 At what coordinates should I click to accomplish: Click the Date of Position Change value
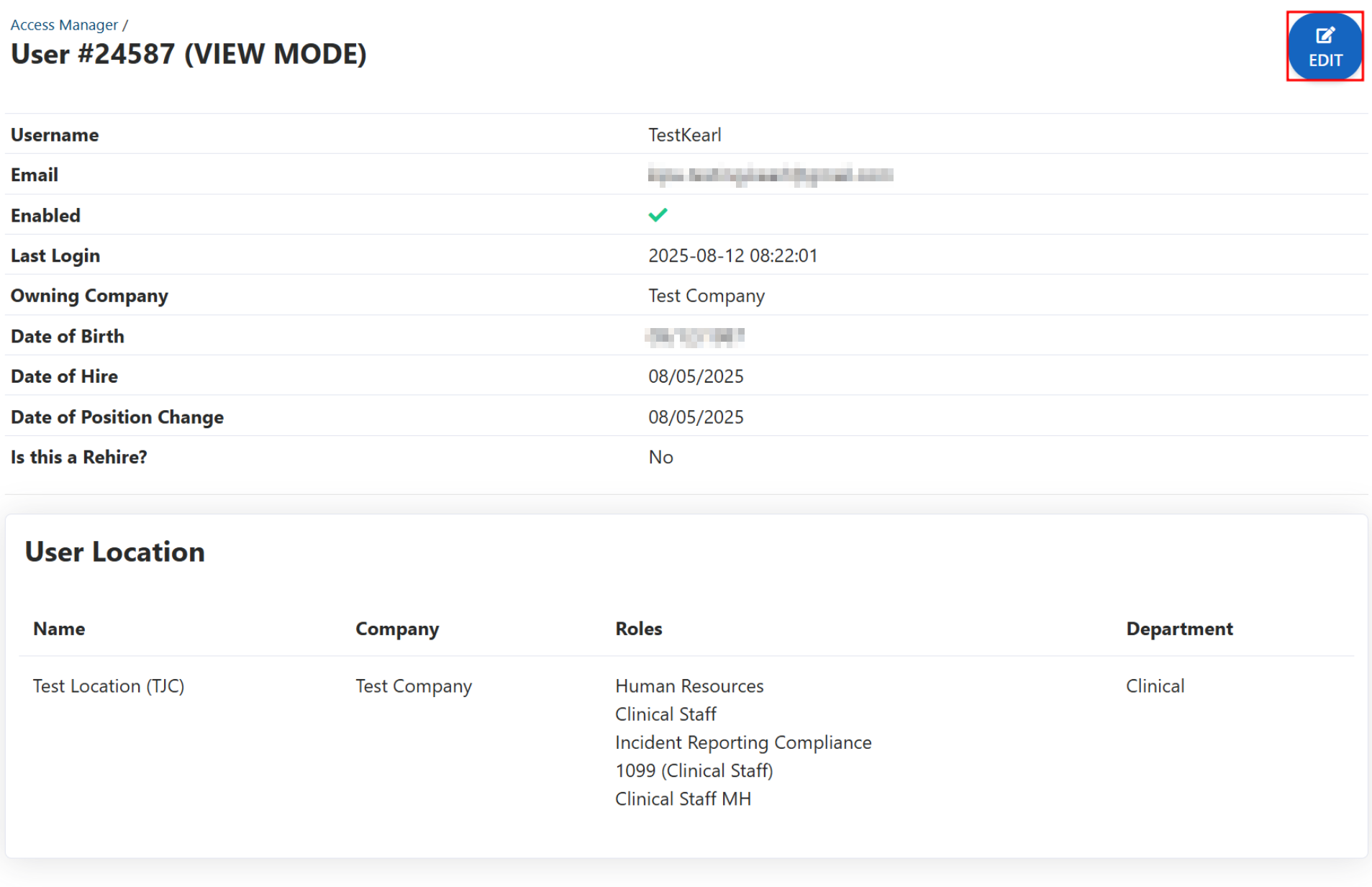696,417
